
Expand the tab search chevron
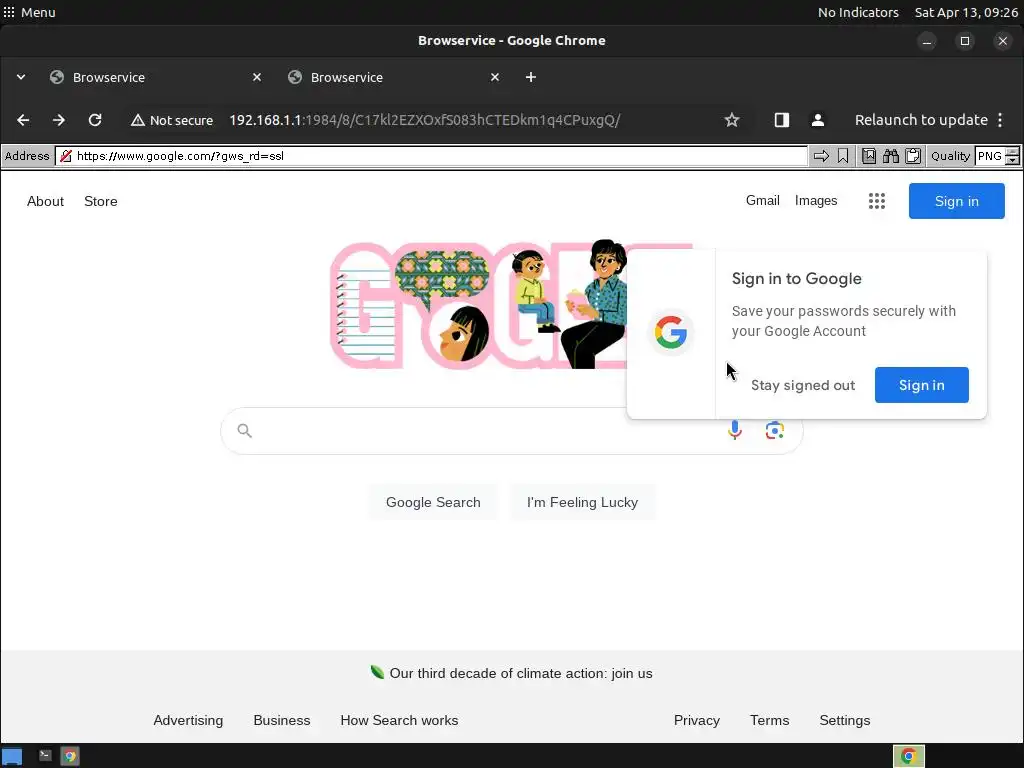(x=21, y=77)
